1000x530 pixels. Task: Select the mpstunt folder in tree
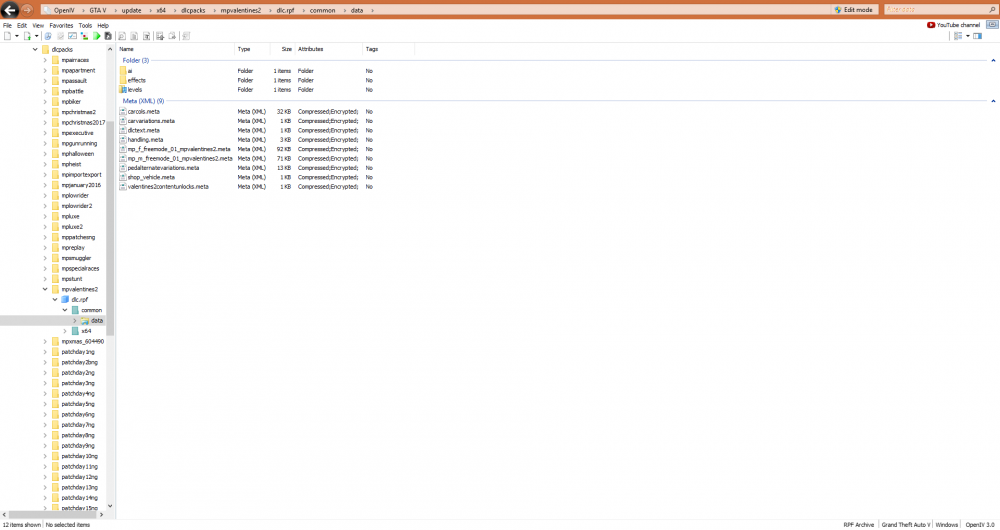(72, 279)
